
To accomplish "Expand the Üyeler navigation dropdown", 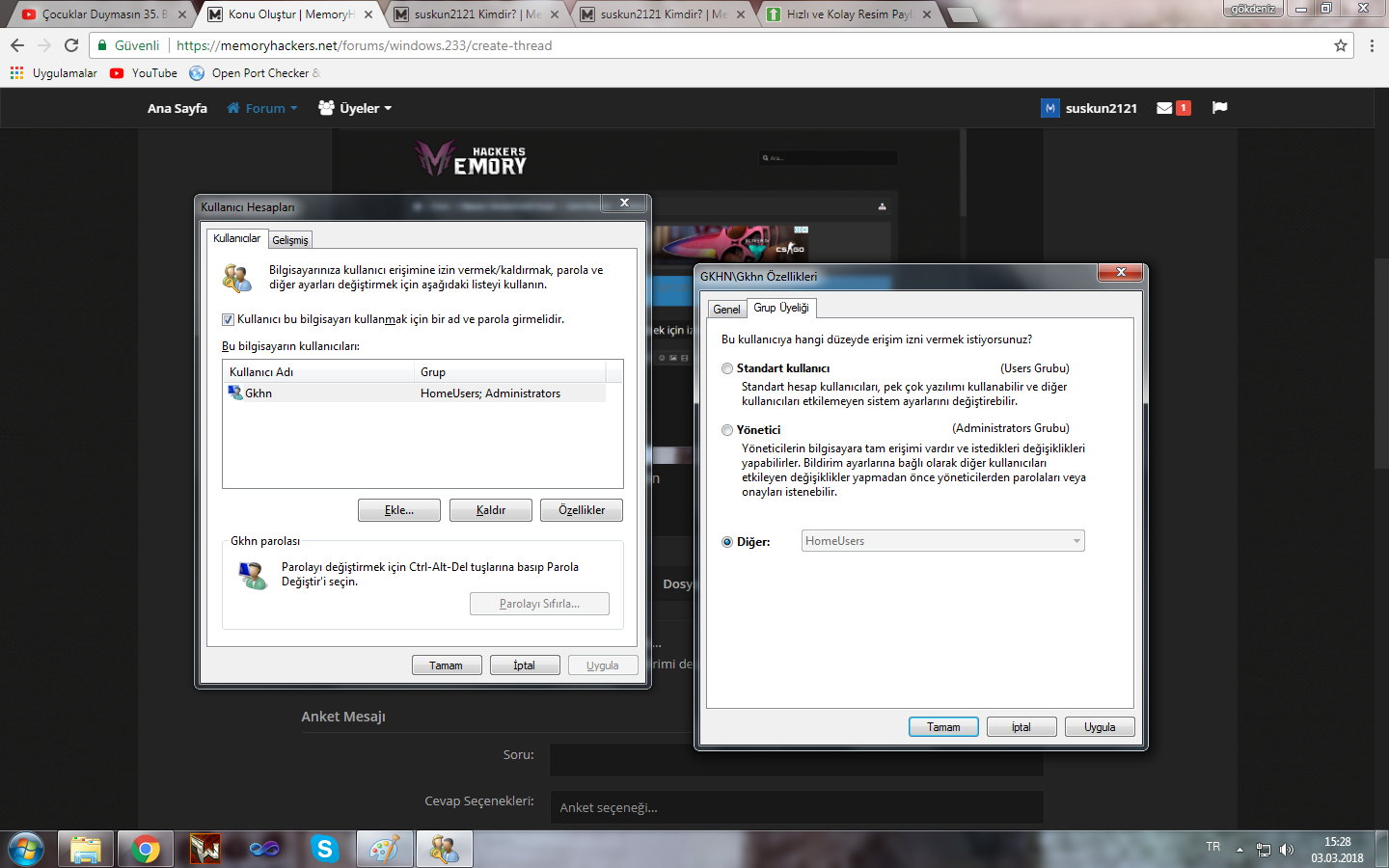I will coord(355,108).
